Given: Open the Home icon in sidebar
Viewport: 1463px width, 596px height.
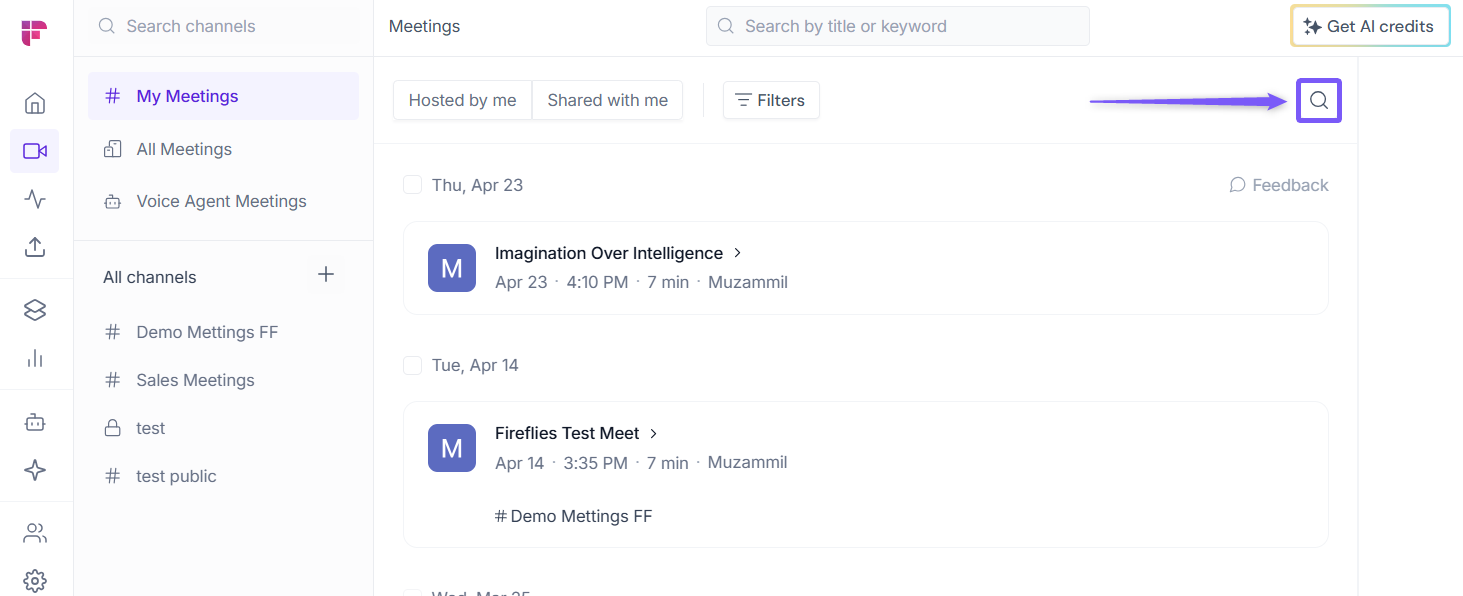Looking at the screenshot, I should tap(35, 103).
